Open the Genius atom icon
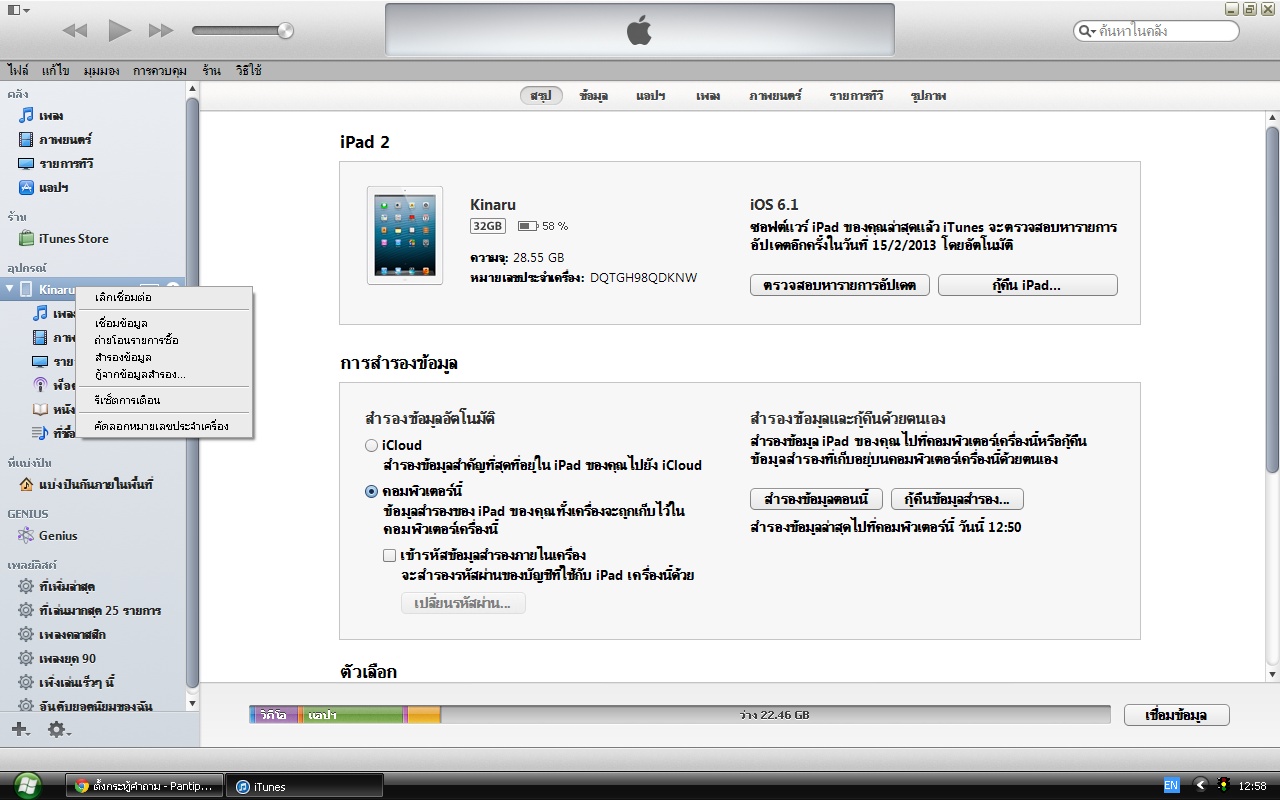 [27, 535]
